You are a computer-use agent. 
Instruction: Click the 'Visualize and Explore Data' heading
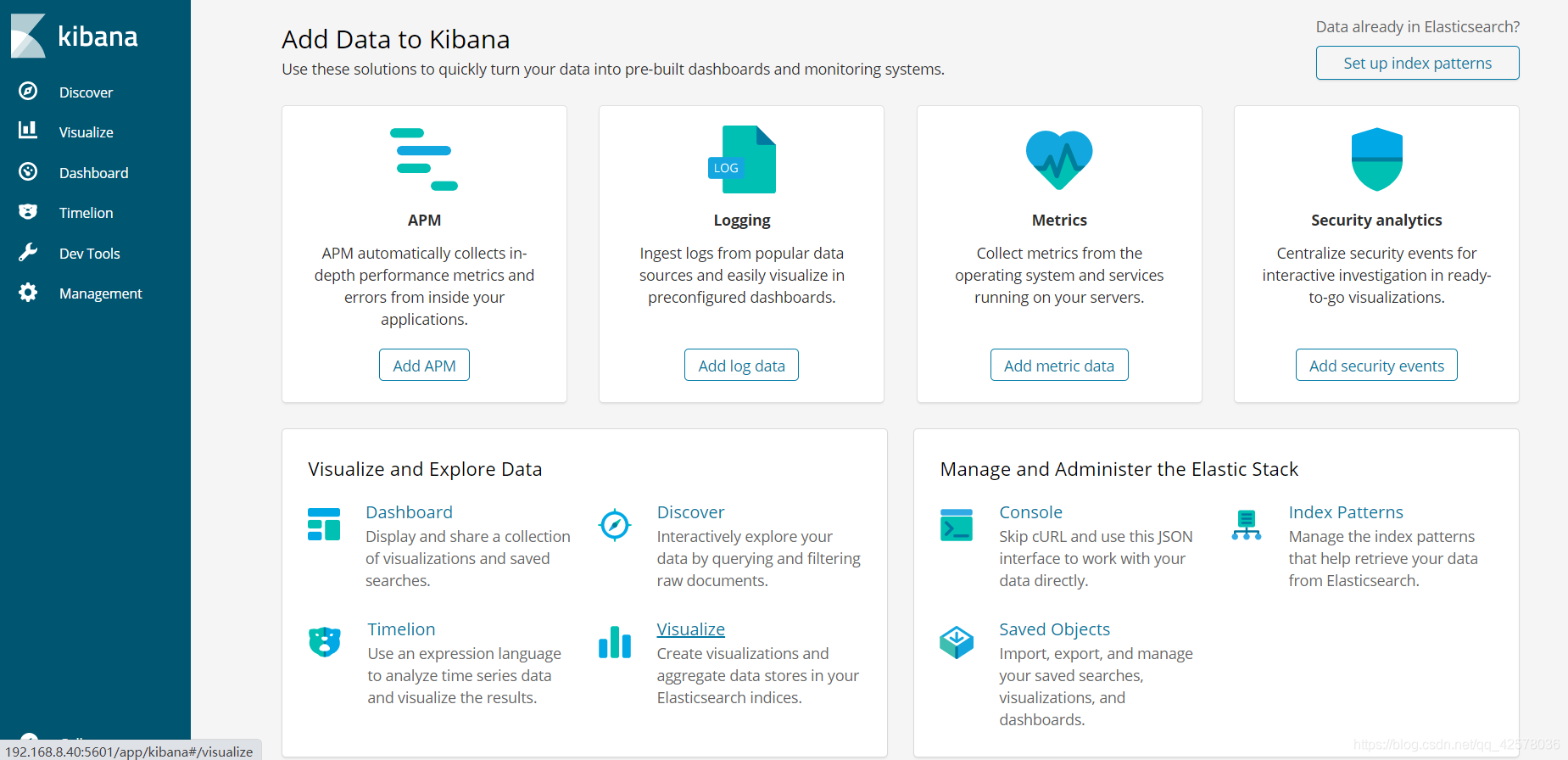point(425,469)
